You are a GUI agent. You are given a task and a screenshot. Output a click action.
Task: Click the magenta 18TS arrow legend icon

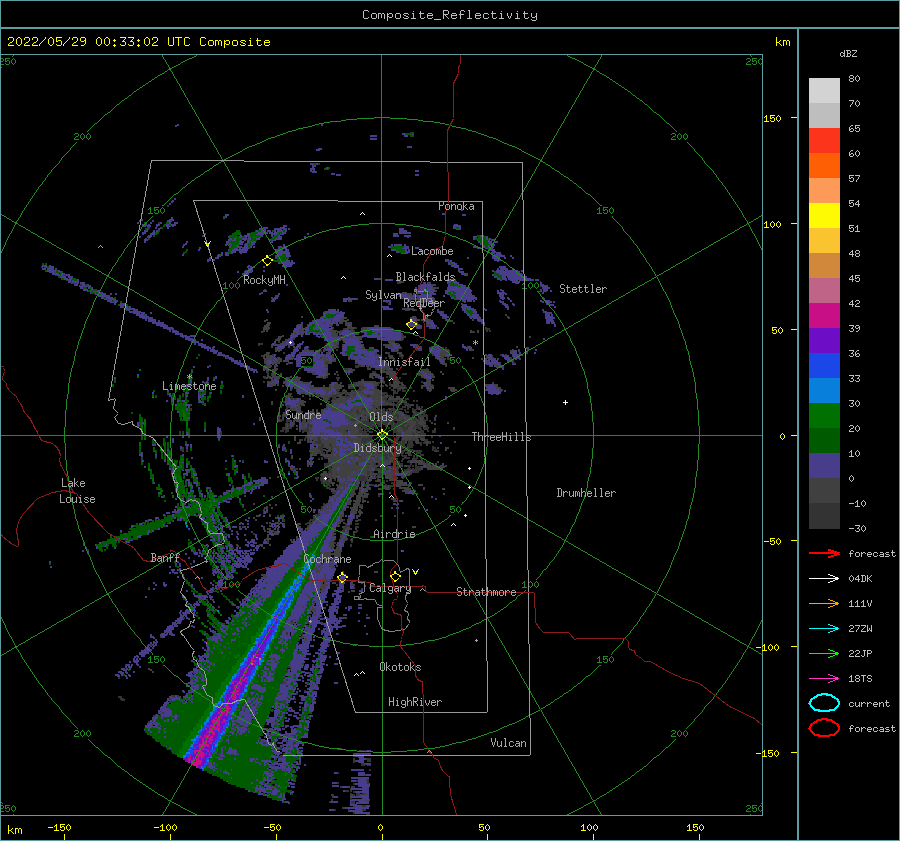pos(824,679)
